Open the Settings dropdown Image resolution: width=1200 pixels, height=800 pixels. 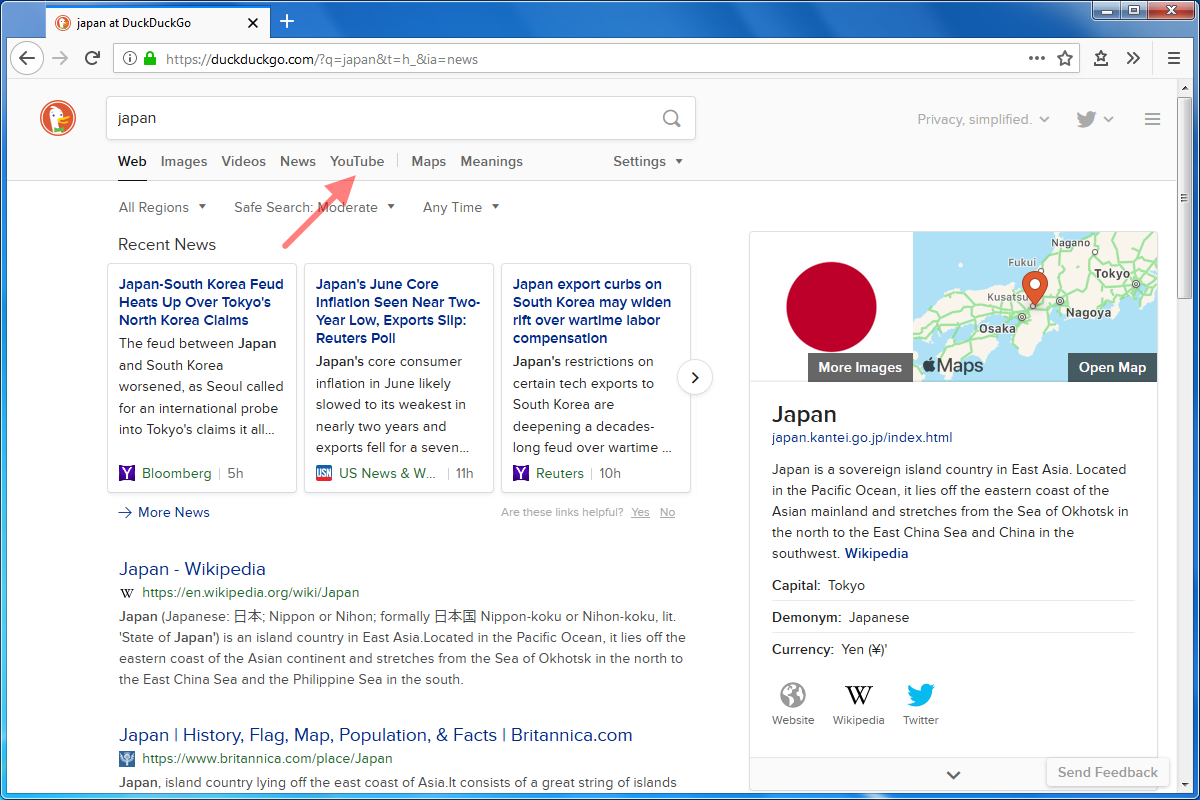click(x=648, y=161)
